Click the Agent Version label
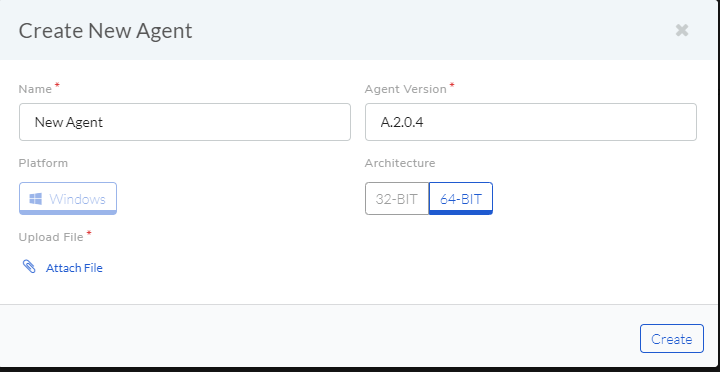This screenshot has height=372, width=720. click(x=406, y=89)
